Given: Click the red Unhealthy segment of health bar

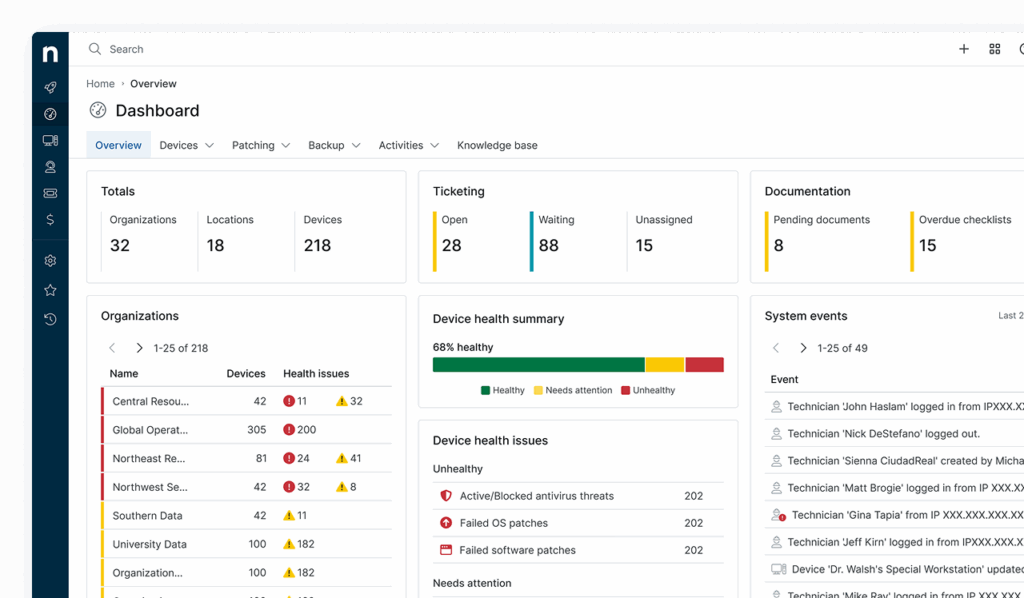Looking at the screenshot, I should [x=704, y=365].
